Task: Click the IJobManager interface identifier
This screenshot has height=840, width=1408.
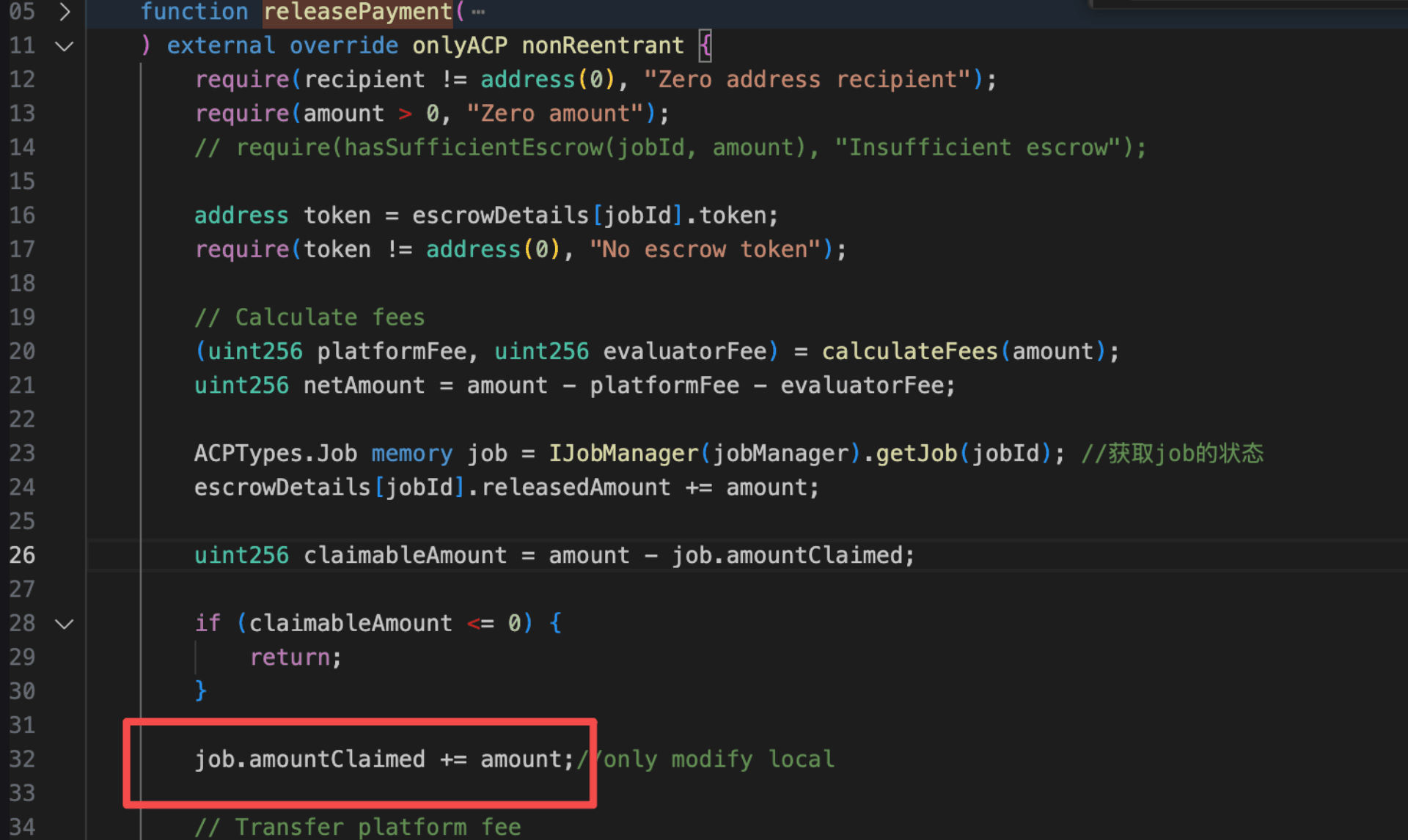Action: [623, 454]
